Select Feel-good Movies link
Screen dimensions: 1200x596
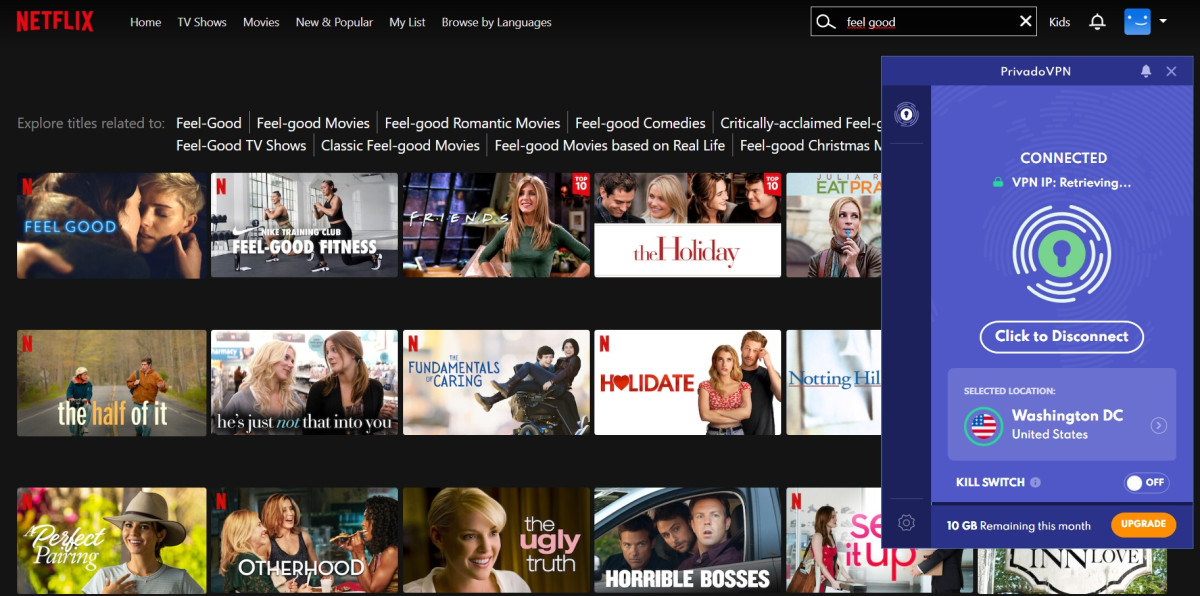click(313, 123)
